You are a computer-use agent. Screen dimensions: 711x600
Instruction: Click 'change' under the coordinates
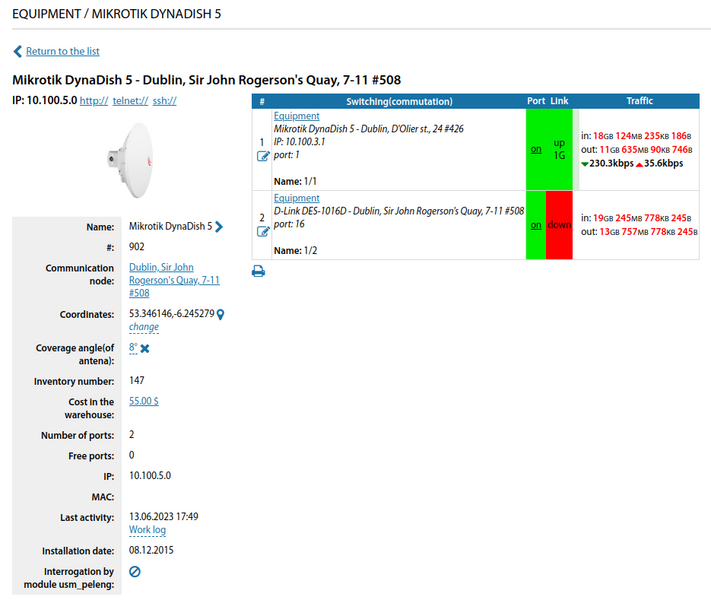coord(143,327)
